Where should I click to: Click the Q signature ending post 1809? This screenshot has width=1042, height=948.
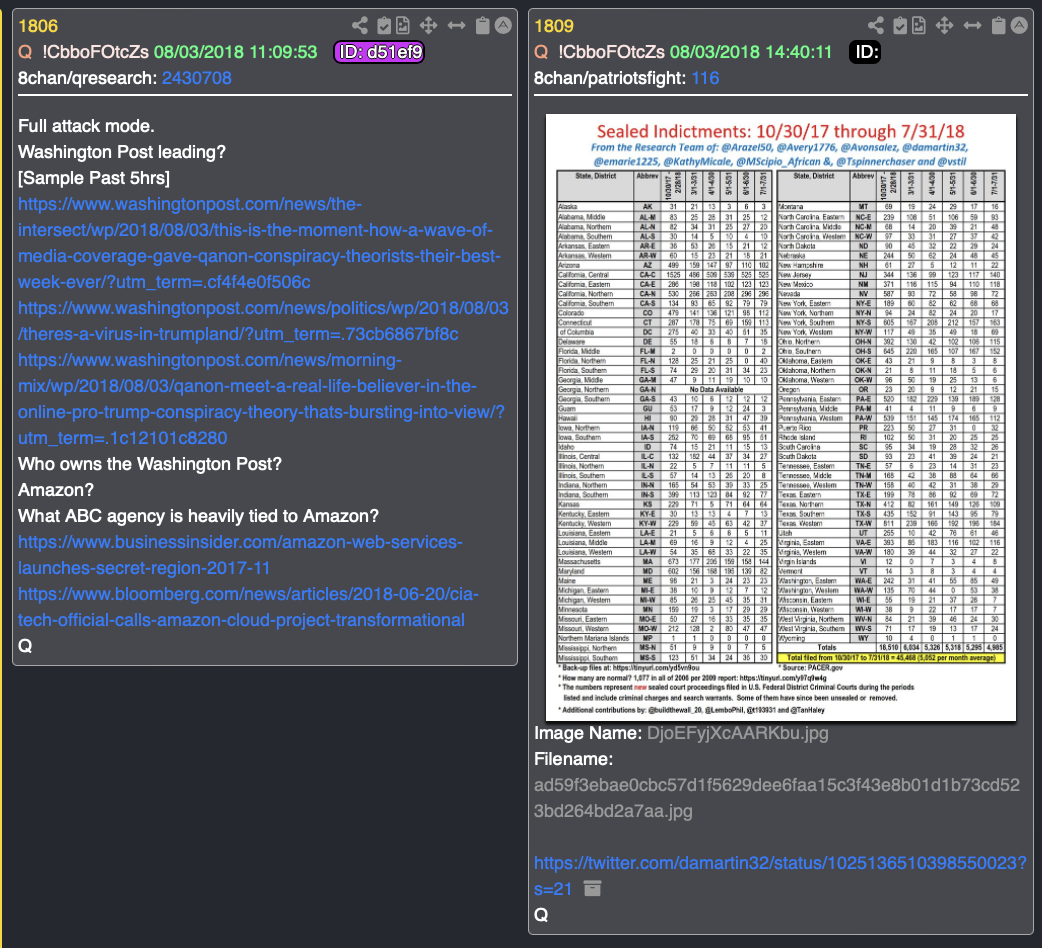[541, 915]
